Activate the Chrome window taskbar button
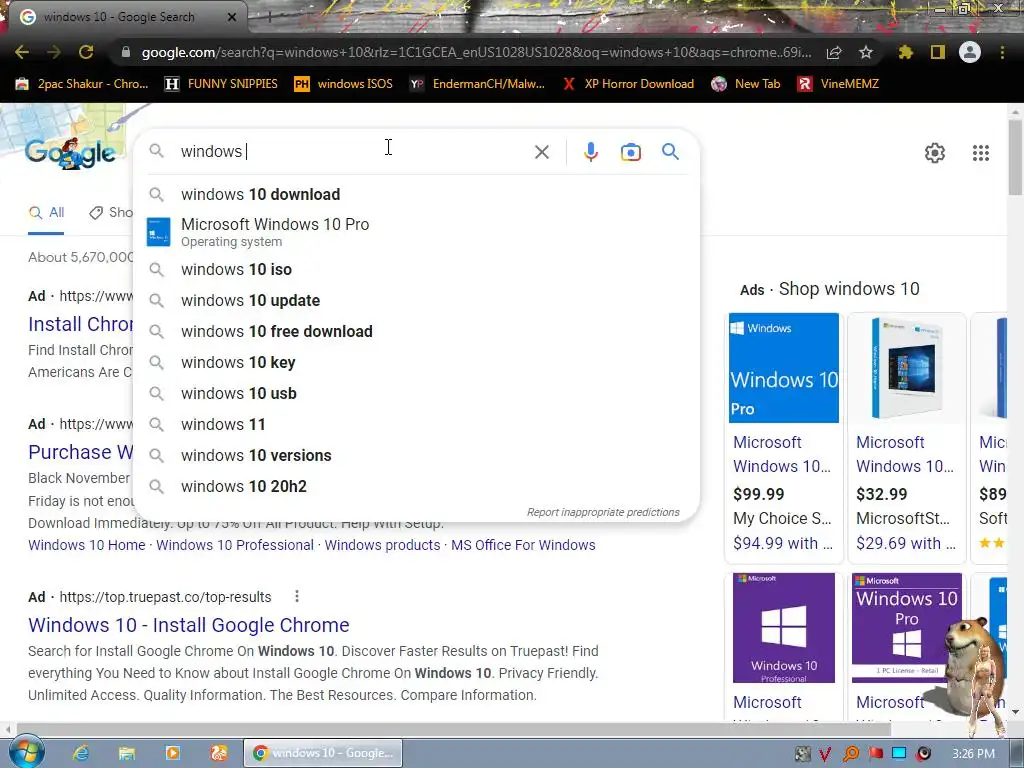The image size is (1024, 768). 325,753
